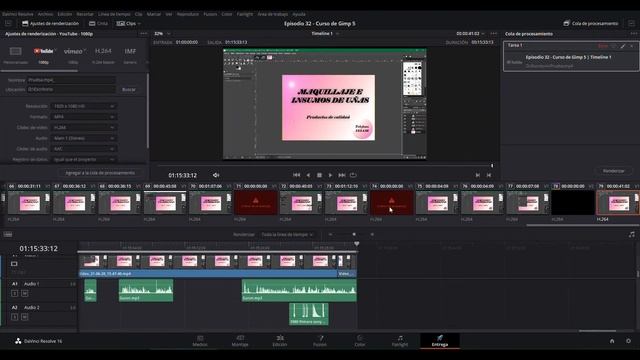Screen dimensions: 640x360
Task: Stop playback in the viewer
Action: point(319,175)
